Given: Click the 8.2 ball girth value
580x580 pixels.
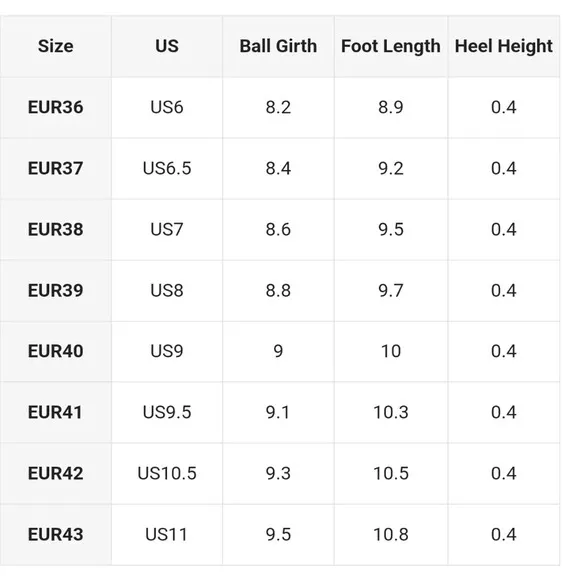Looking at the screenshot, I should coord(278,108).
